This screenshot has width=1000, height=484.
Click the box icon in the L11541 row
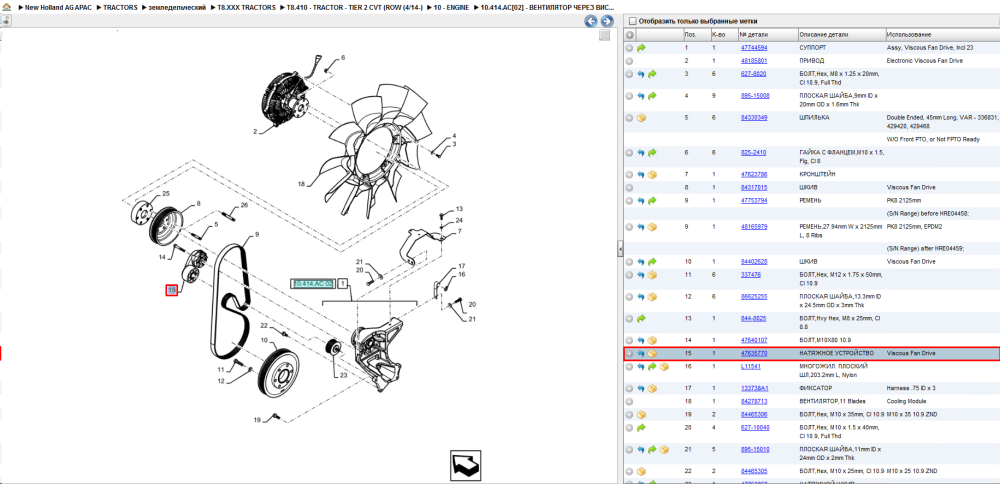[x=664, y=367]
